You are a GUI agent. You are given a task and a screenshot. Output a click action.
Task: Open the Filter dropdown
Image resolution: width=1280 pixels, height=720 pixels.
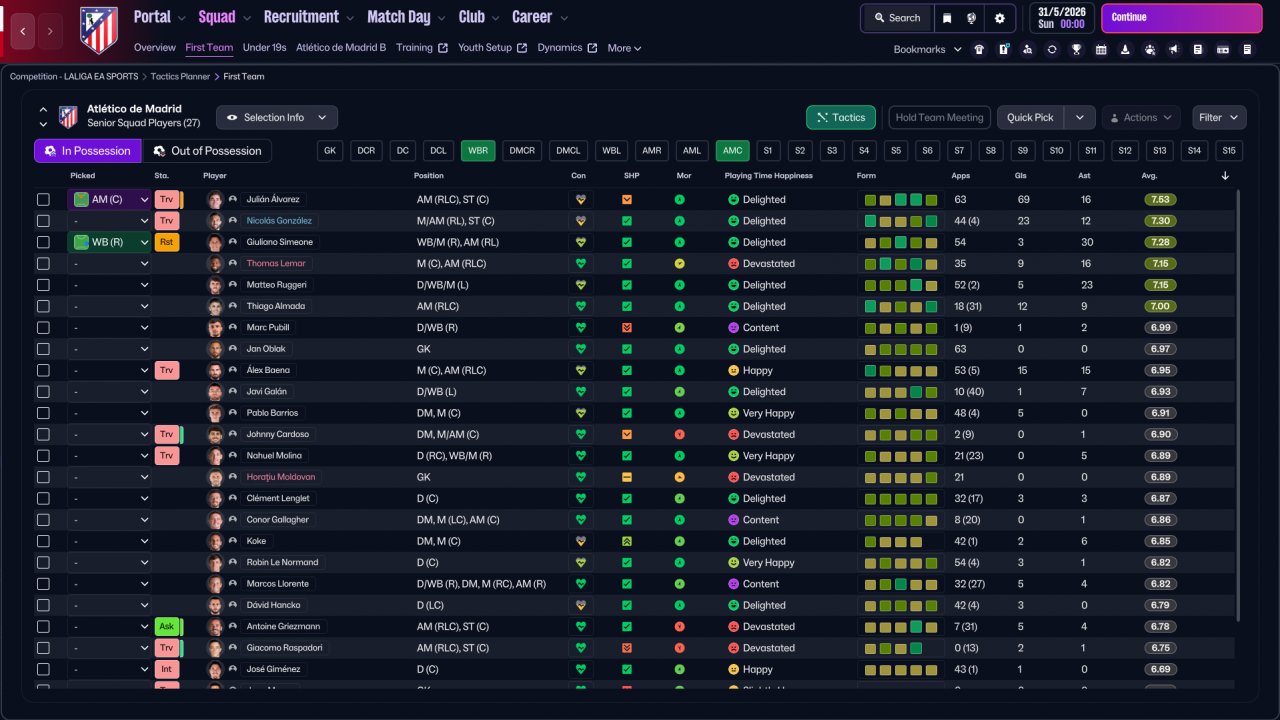pyautogui.click(x=1219, y=118)
